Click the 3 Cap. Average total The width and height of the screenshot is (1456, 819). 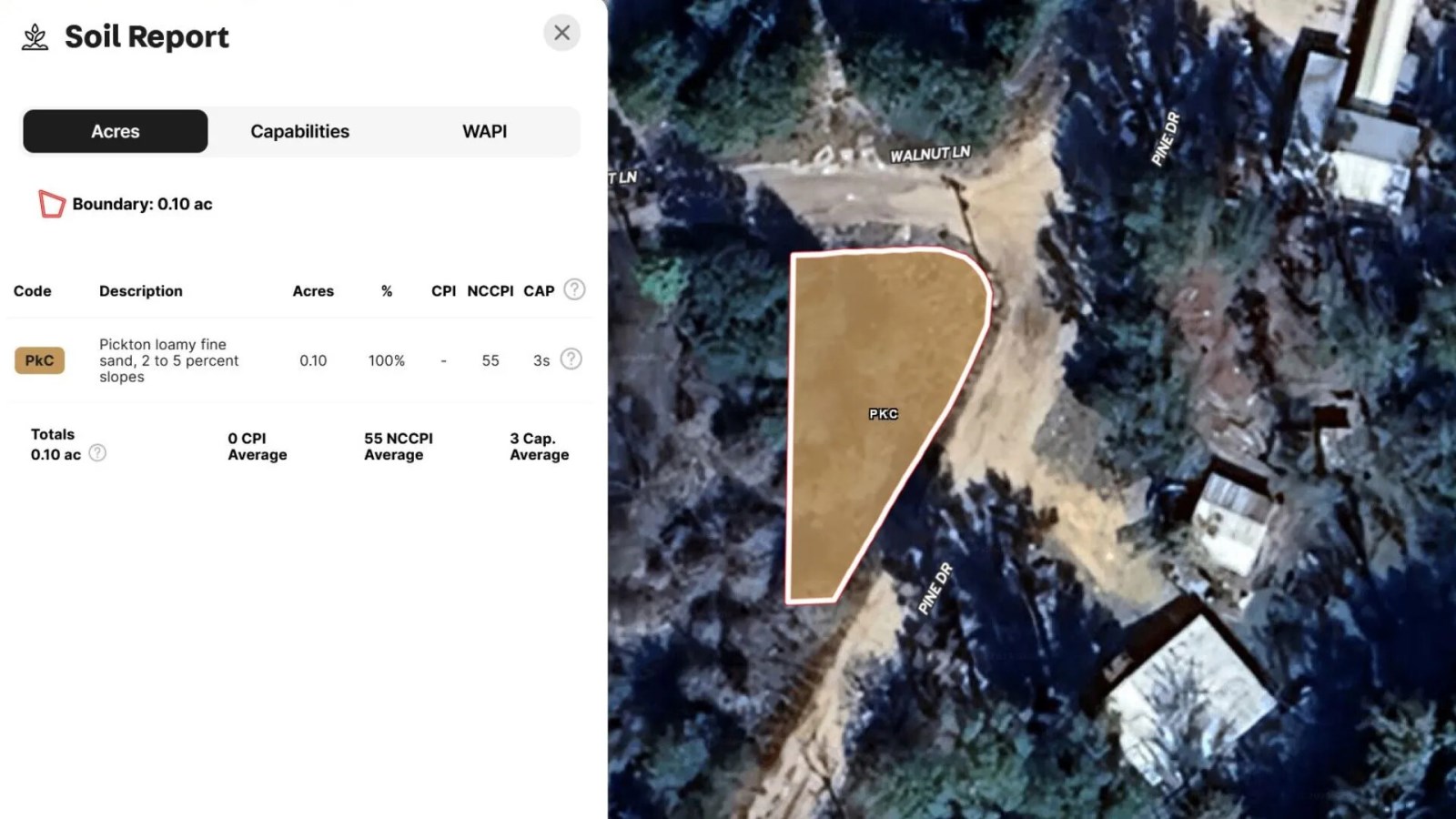539,446
